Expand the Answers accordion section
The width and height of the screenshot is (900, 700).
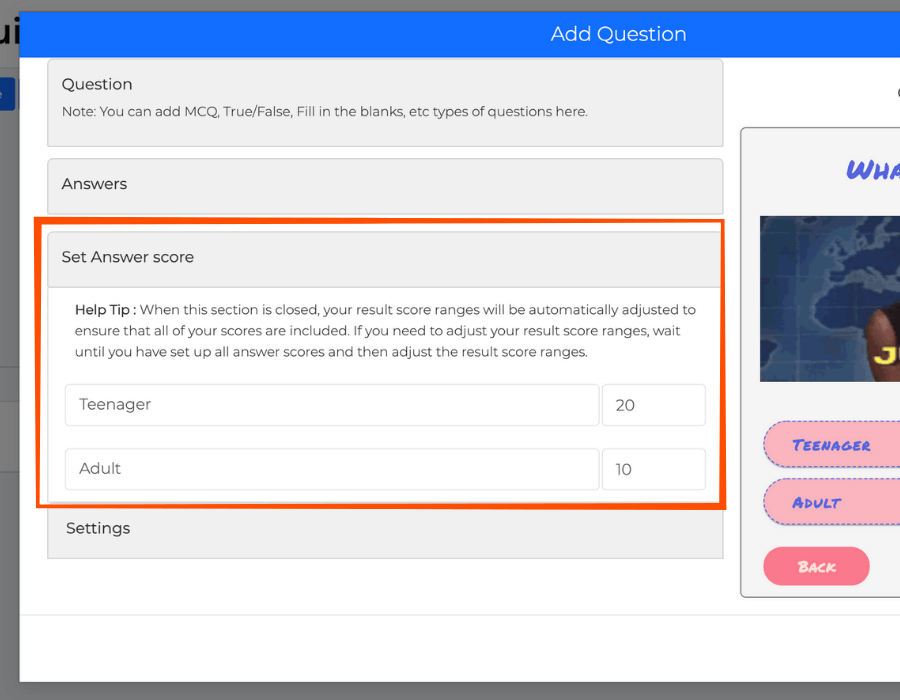385,186
